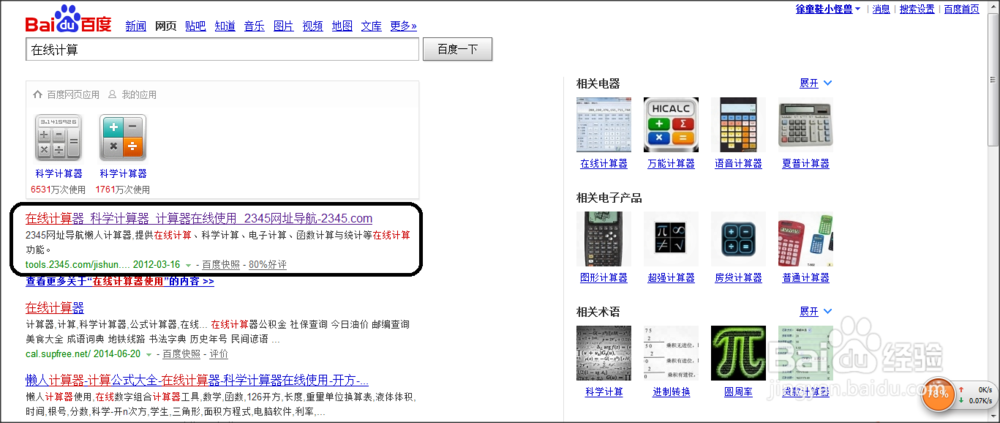1000x423 pixels.
Task: Click the 夏普计算器 thumbnail image
Action: click(805, 124)
